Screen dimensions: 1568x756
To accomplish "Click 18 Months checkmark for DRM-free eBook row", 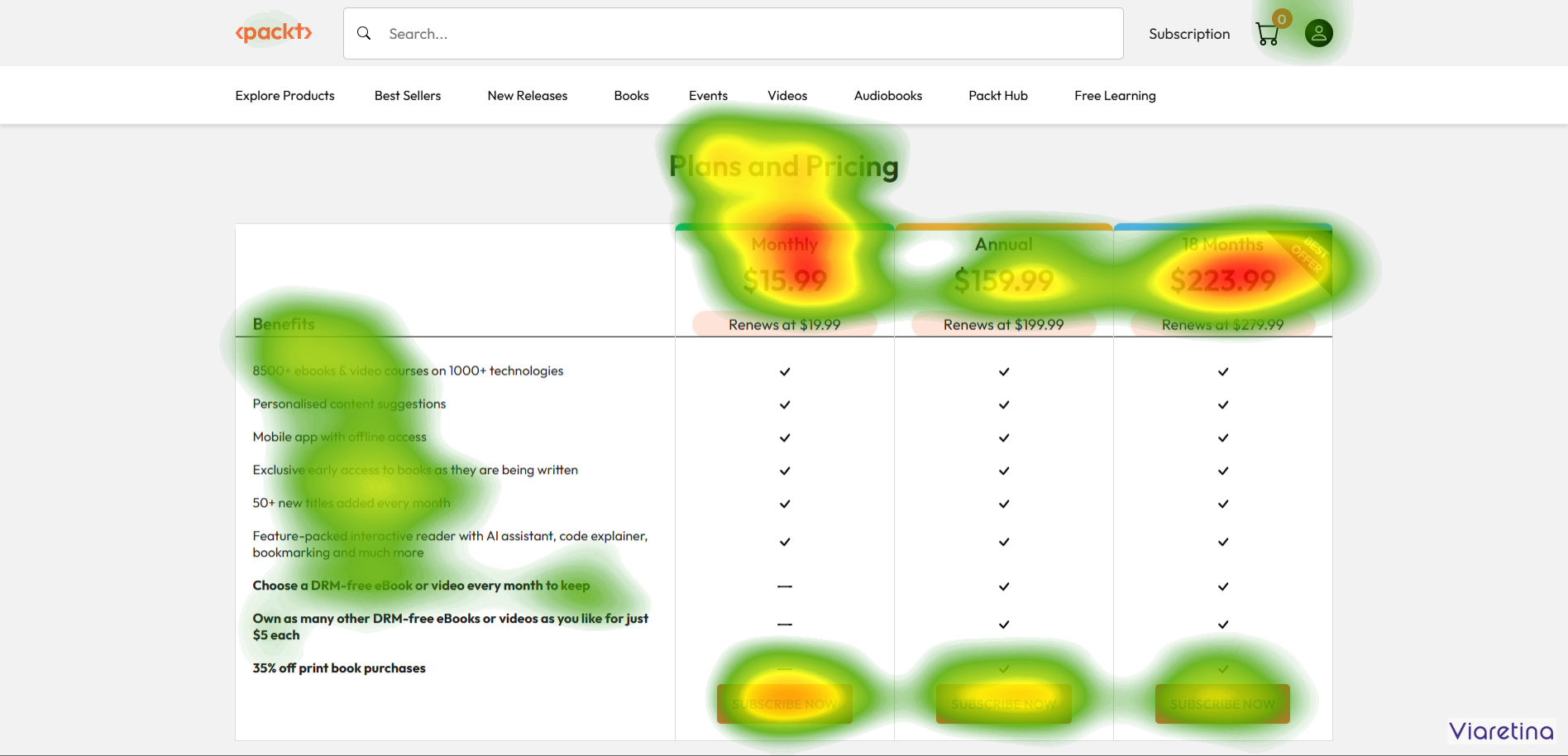I will [1223, 586].
